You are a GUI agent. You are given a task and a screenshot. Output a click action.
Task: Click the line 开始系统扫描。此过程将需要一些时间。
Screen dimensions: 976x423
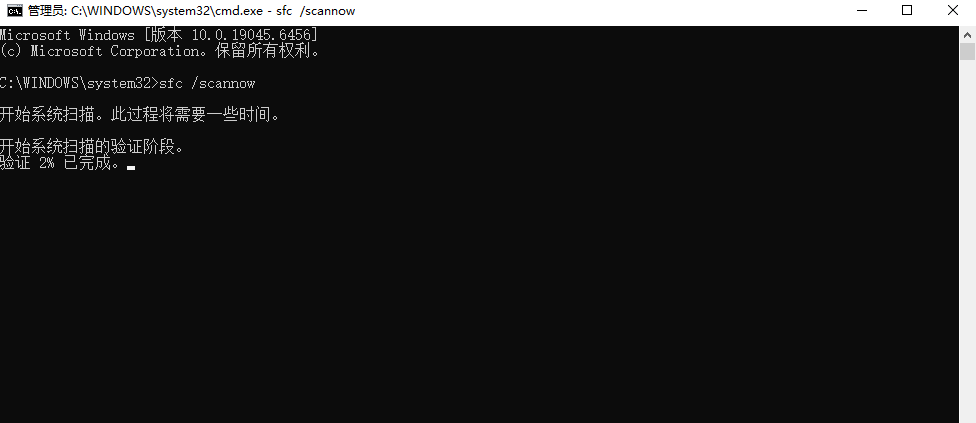[140, 115]
